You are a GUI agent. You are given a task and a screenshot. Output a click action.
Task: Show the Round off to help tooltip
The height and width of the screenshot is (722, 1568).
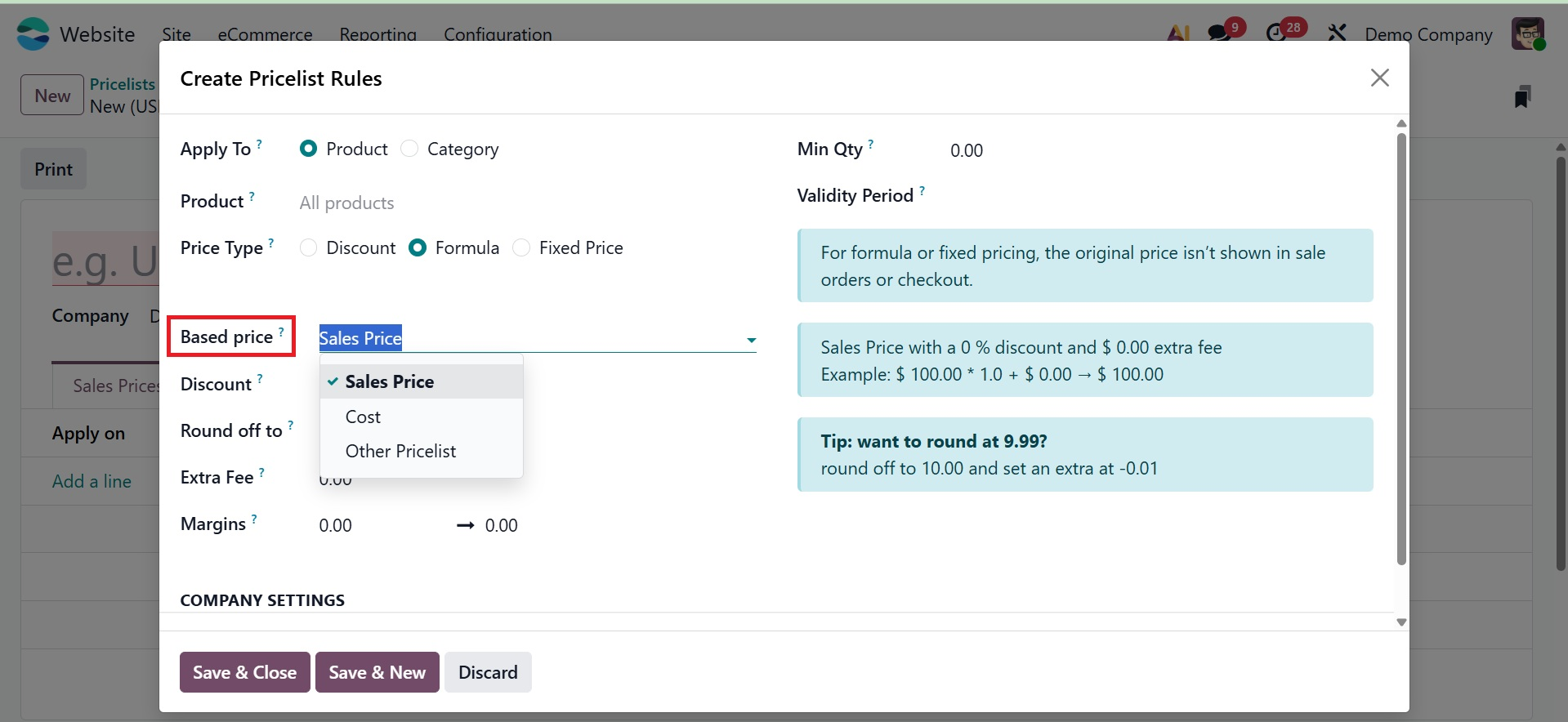click(x=291, y=426)
